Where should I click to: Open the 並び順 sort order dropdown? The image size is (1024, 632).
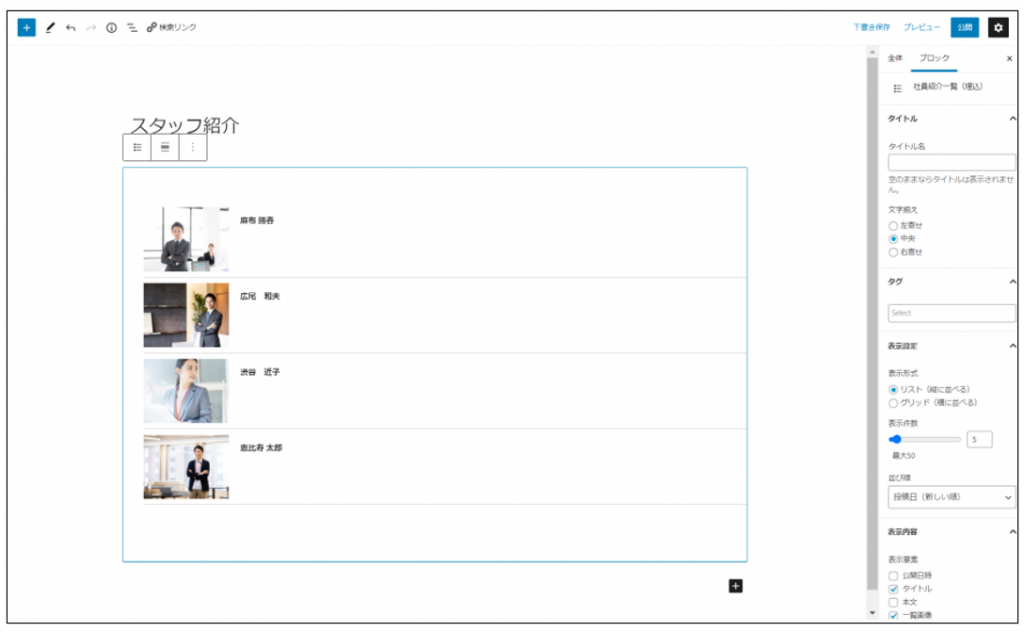coord(951,497)
